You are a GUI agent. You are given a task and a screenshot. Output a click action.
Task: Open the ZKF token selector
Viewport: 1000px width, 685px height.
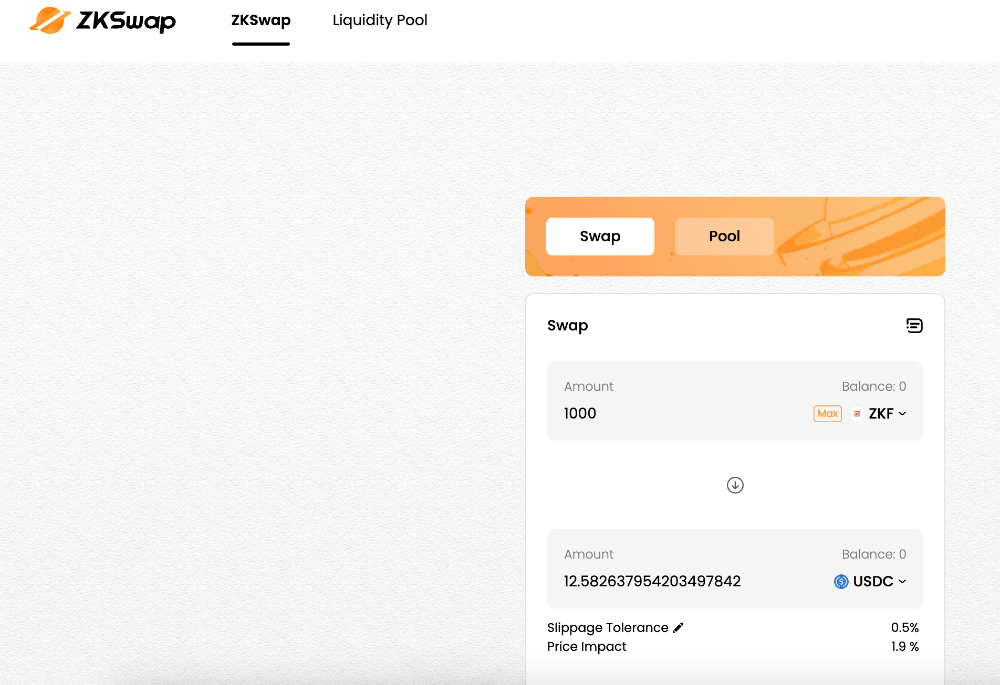(x=879, y=414)
